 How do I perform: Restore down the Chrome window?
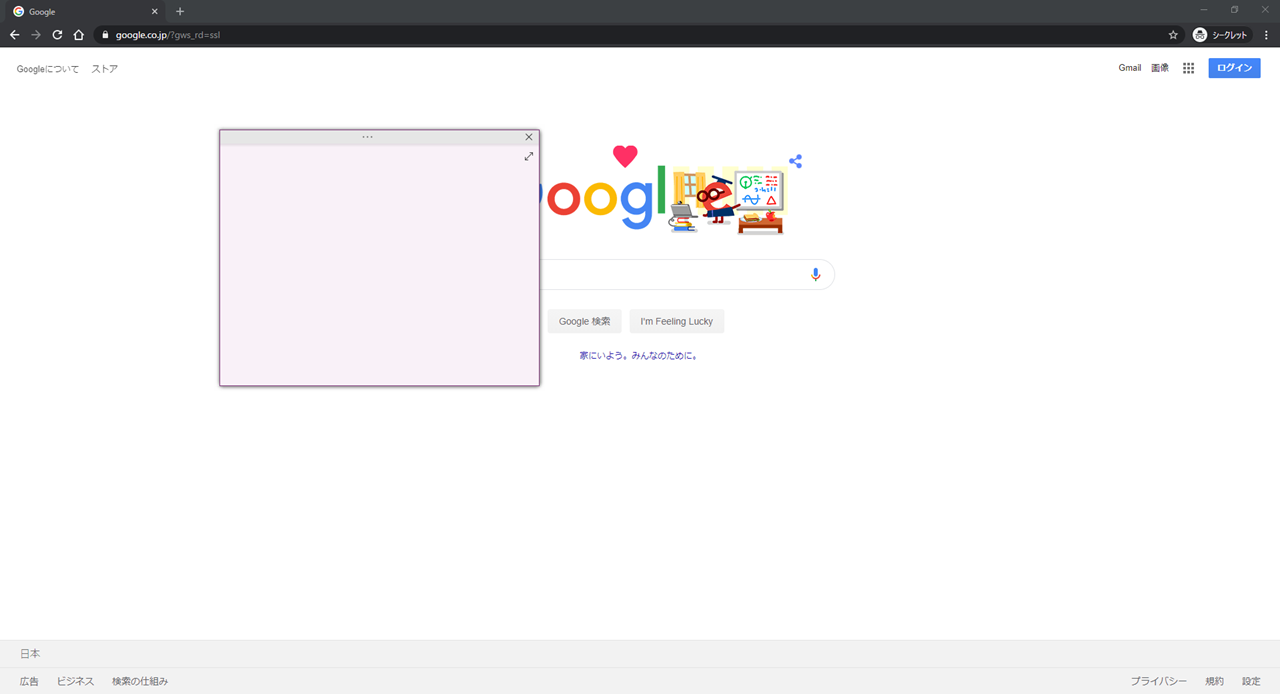coord(1234,9)
